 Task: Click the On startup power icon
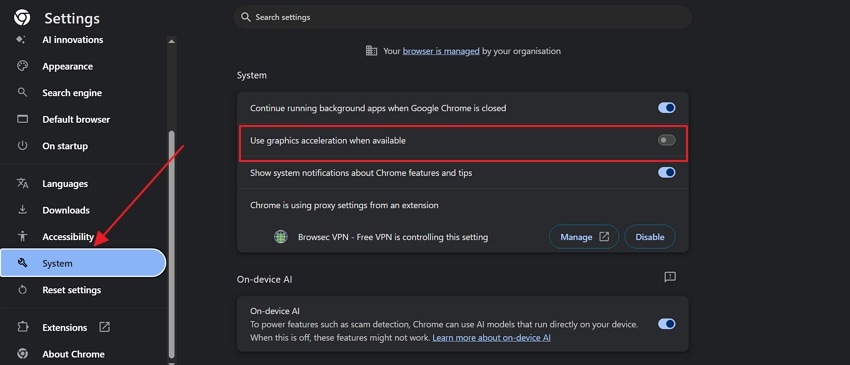[22, 145]
